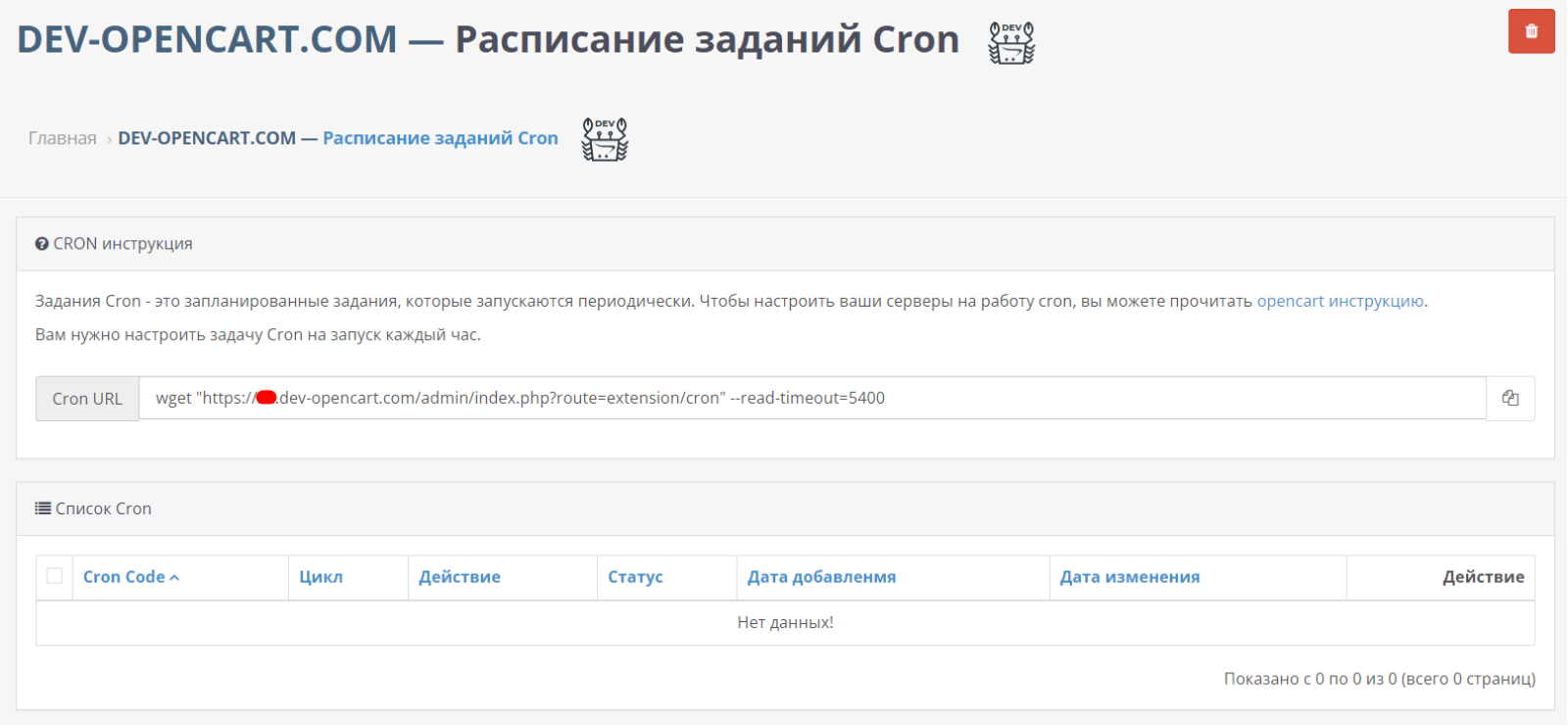This screenshot has height=726, width=1568.
Task: Sort the table by Cron Code column
Action: pos(124,577)
